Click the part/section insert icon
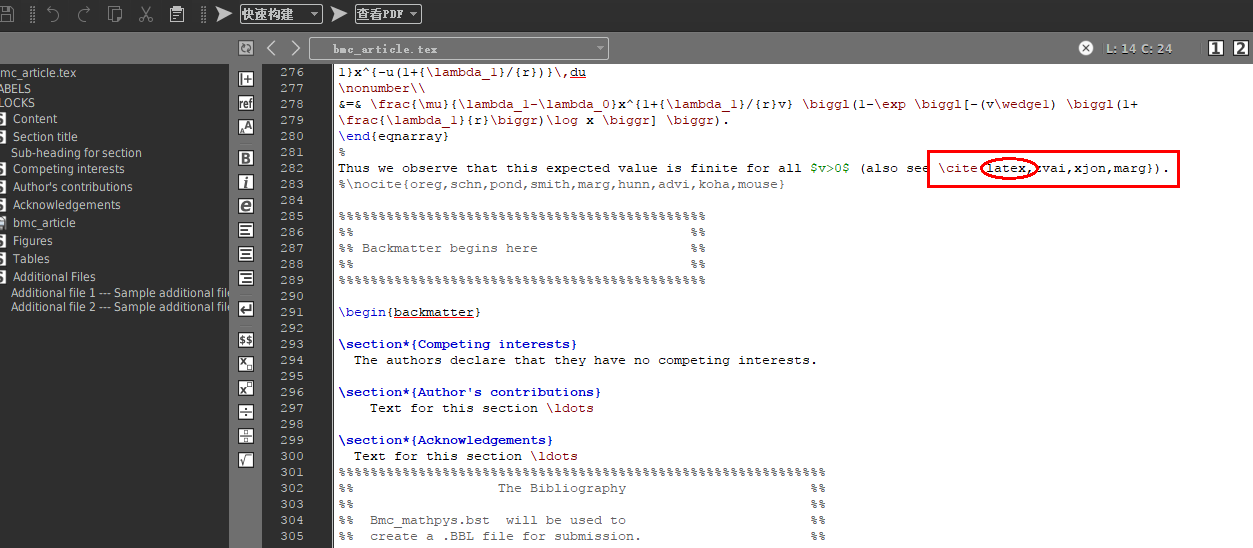The image size is (1253, 548). click(x=246, y=79)
